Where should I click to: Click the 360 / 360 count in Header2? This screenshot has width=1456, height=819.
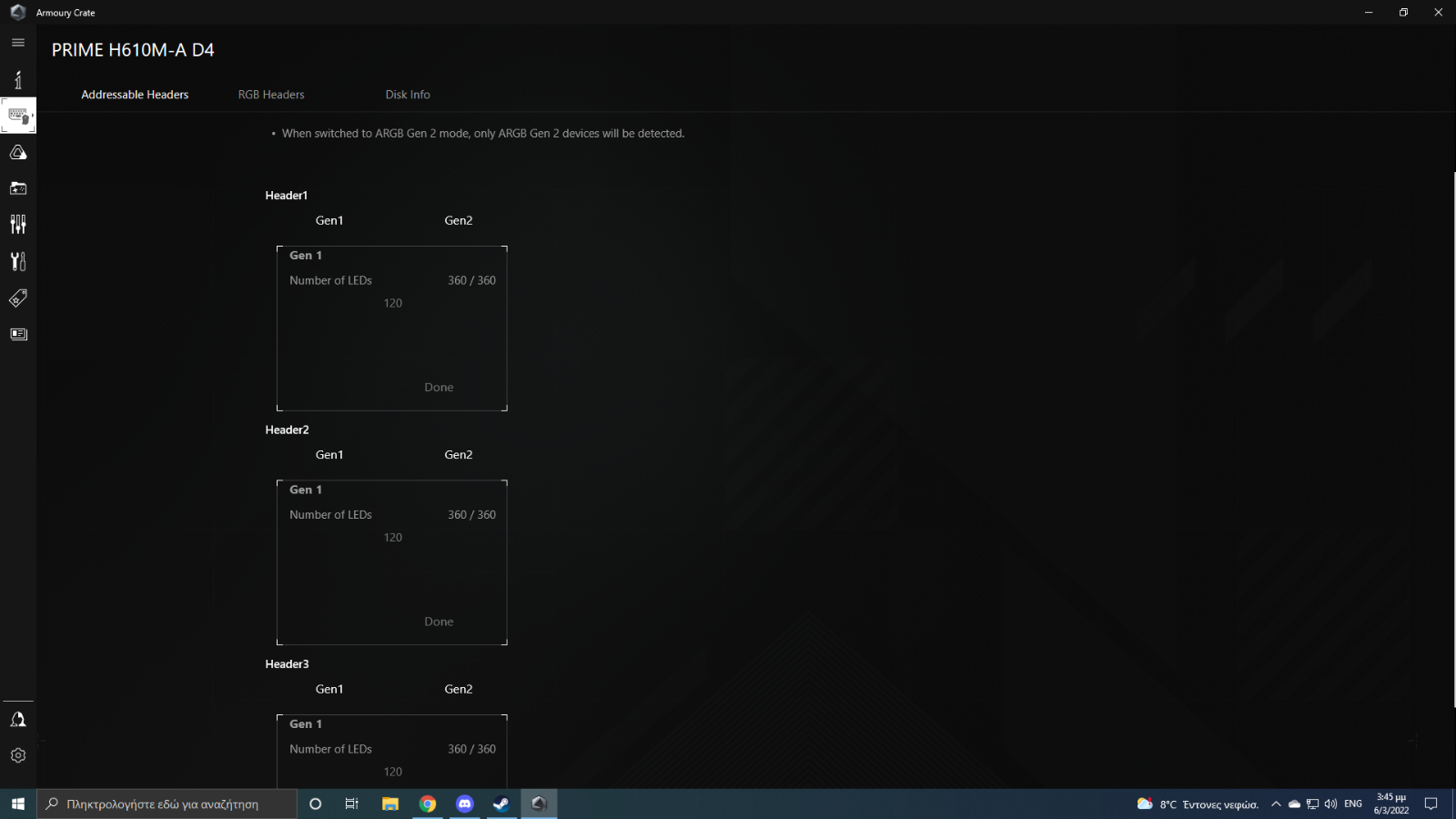pyautogui.click(x=471, y=515)
